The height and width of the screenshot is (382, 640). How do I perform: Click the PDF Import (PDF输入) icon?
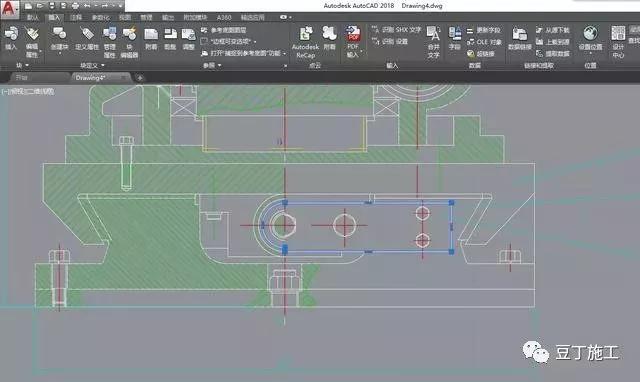pyautogui.click(x=353, y=42)
